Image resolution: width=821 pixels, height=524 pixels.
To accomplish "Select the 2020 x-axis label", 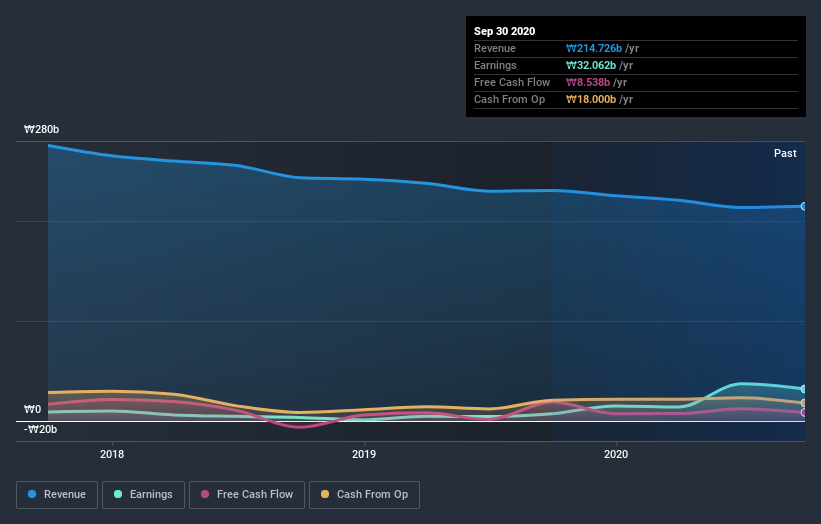I will coord(616,454).
